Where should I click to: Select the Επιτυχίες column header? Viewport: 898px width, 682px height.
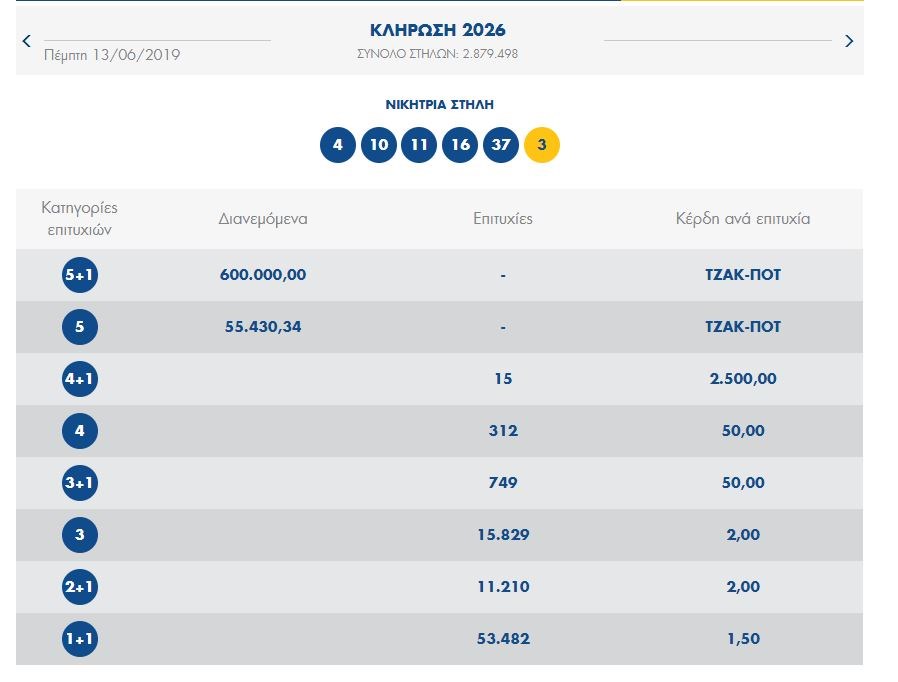[x=503, y=219]
